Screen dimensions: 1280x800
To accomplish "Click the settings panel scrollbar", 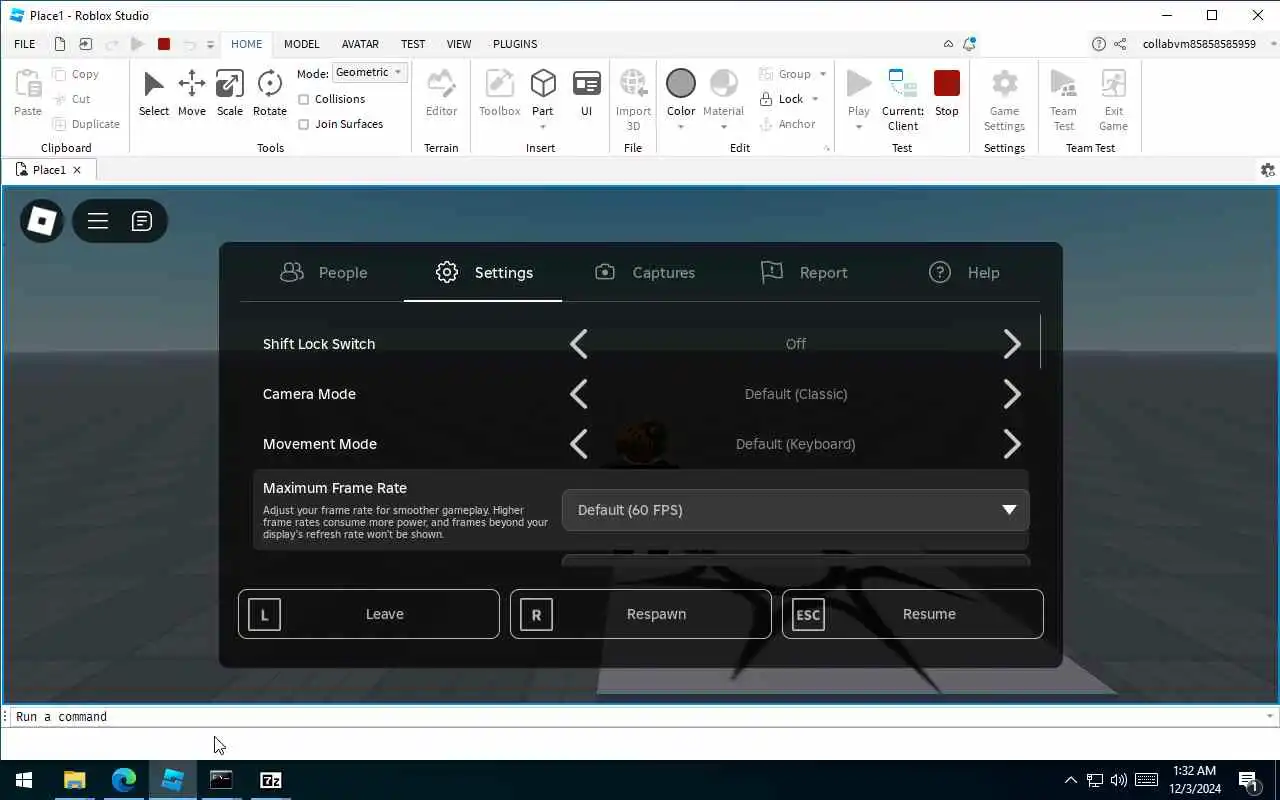I will point(1041,342).
